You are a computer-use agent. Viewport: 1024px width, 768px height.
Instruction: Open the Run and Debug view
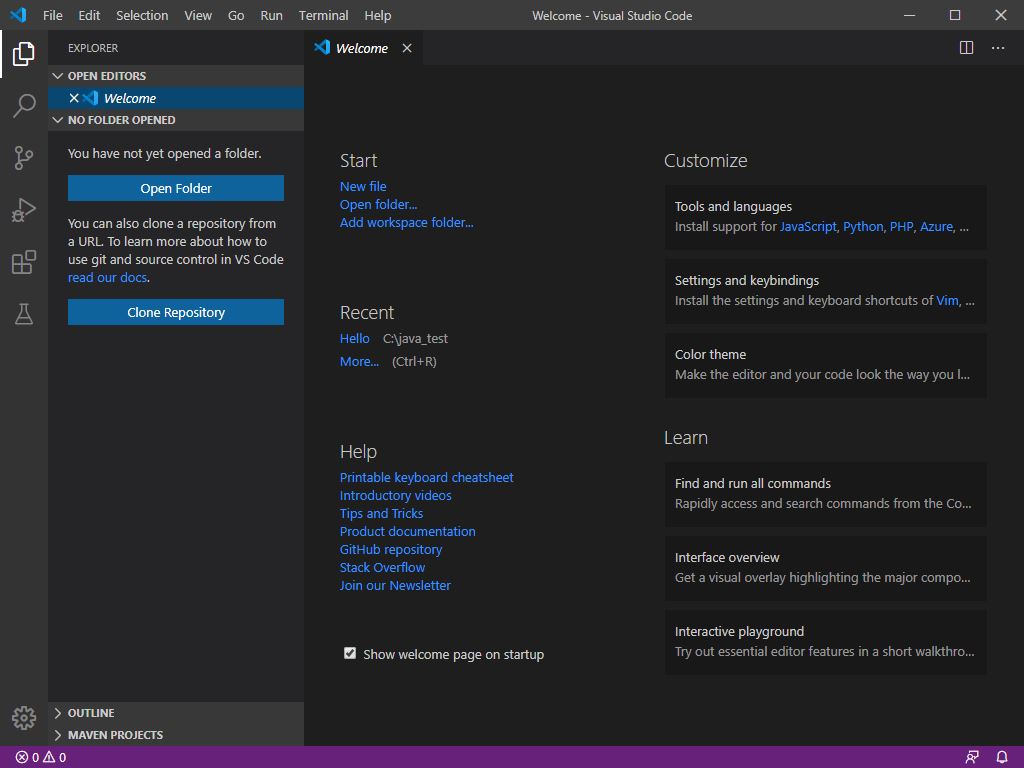point(24,210)
